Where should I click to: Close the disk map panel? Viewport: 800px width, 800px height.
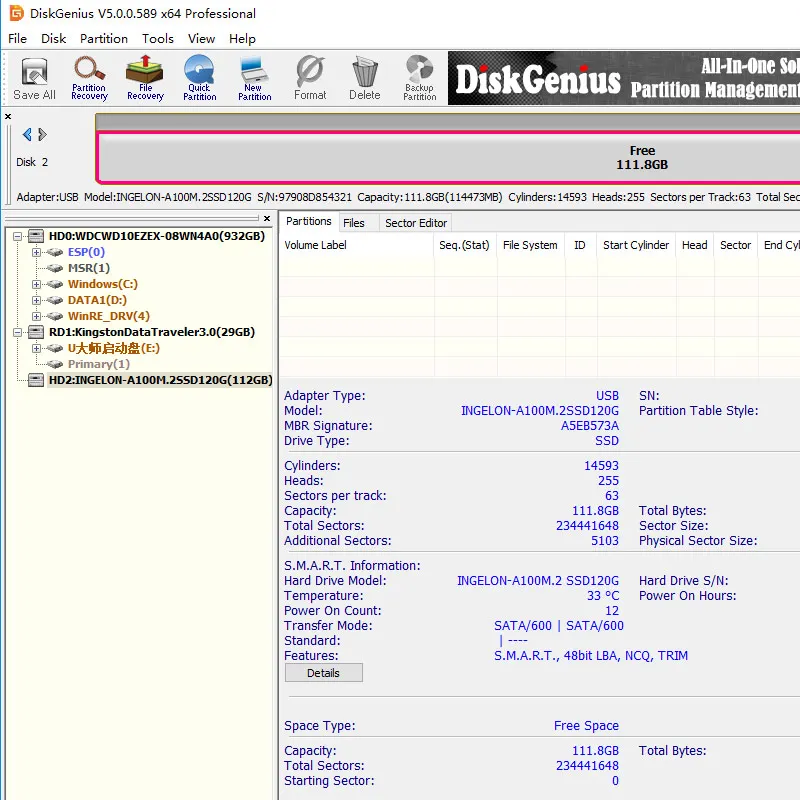click(8, 117)
